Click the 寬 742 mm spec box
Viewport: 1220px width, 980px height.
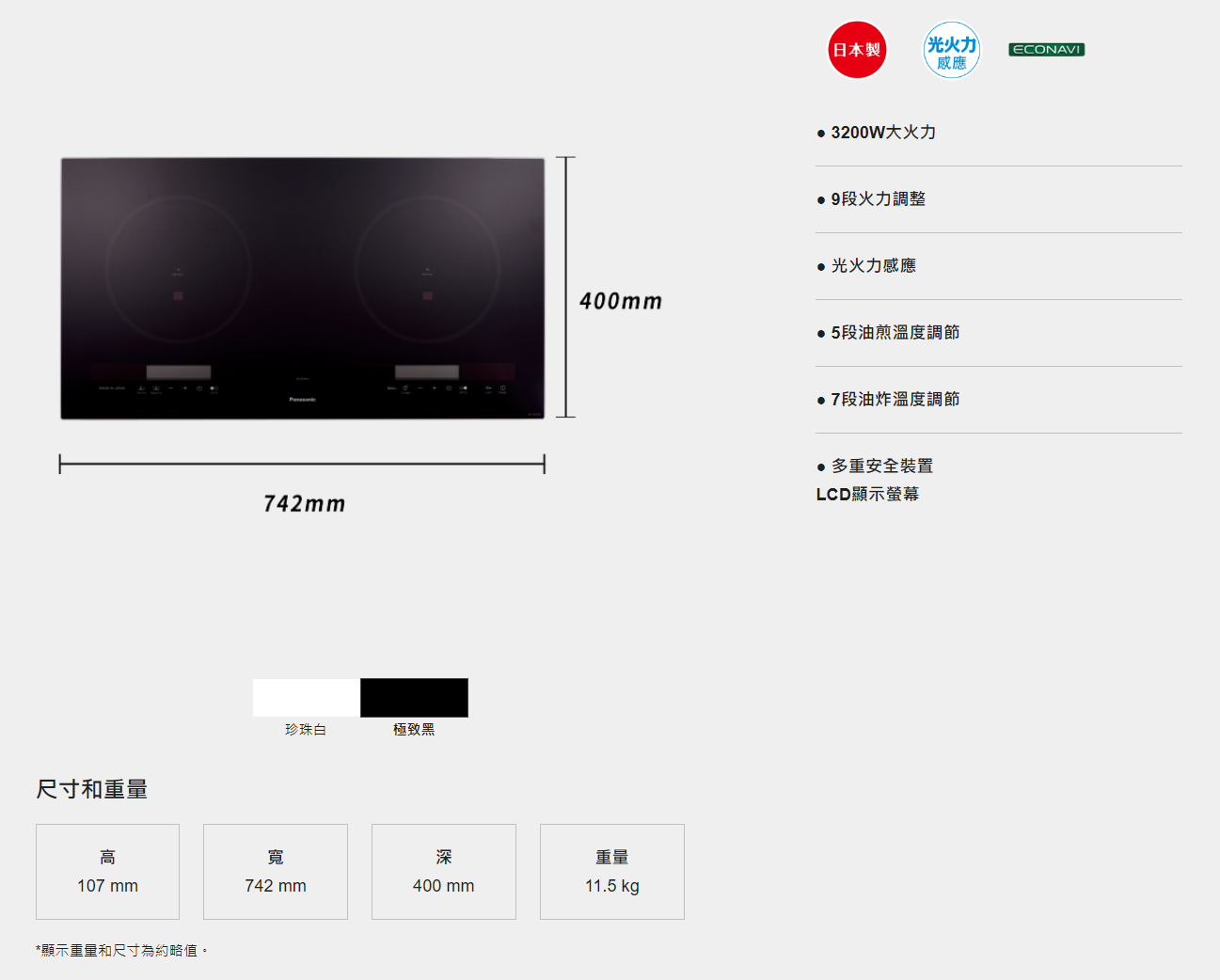[276, 872]
